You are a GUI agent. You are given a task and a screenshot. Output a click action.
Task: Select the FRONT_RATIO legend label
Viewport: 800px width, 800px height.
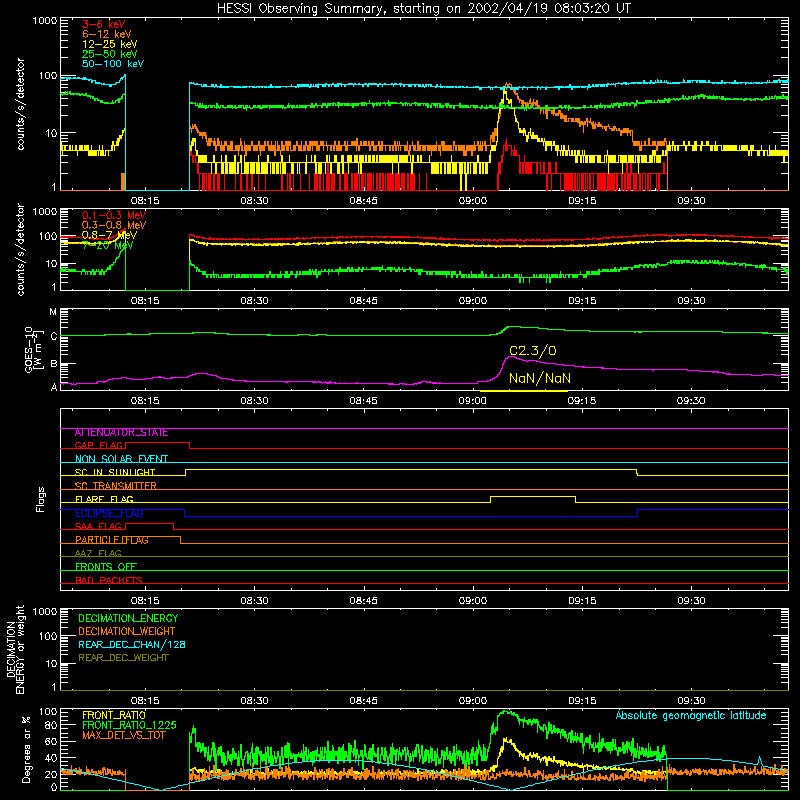[114, 715]
